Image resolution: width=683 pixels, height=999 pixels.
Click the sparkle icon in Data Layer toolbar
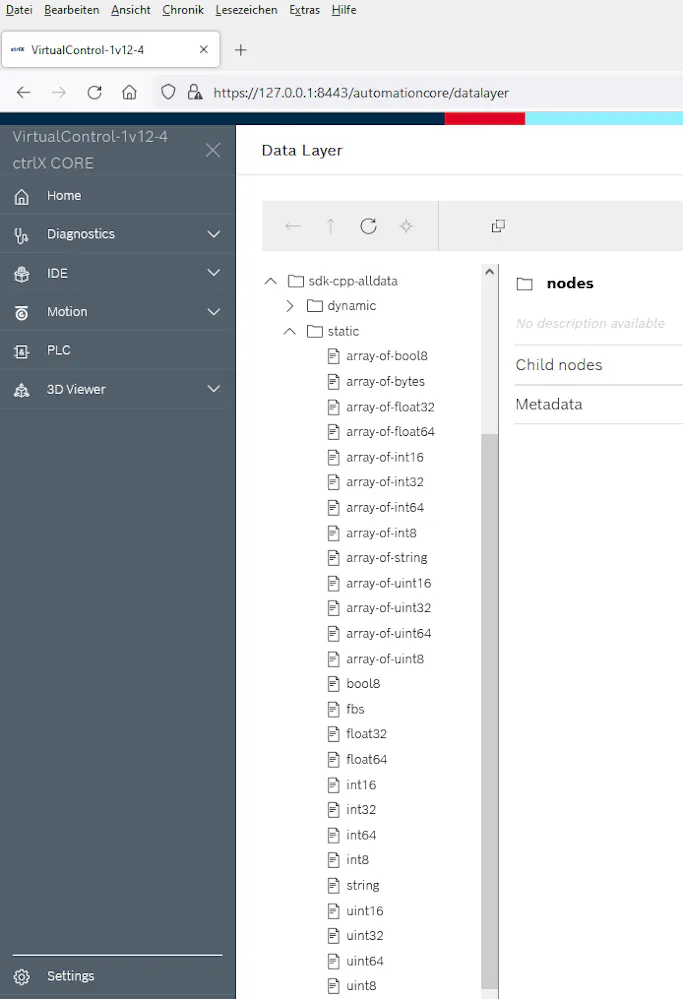tap(406, 226)
